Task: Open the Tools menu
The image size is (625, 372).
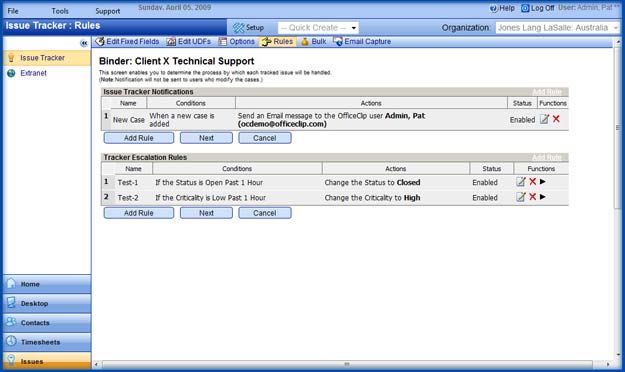Action: pyautogui.click(x=60, y=11)
